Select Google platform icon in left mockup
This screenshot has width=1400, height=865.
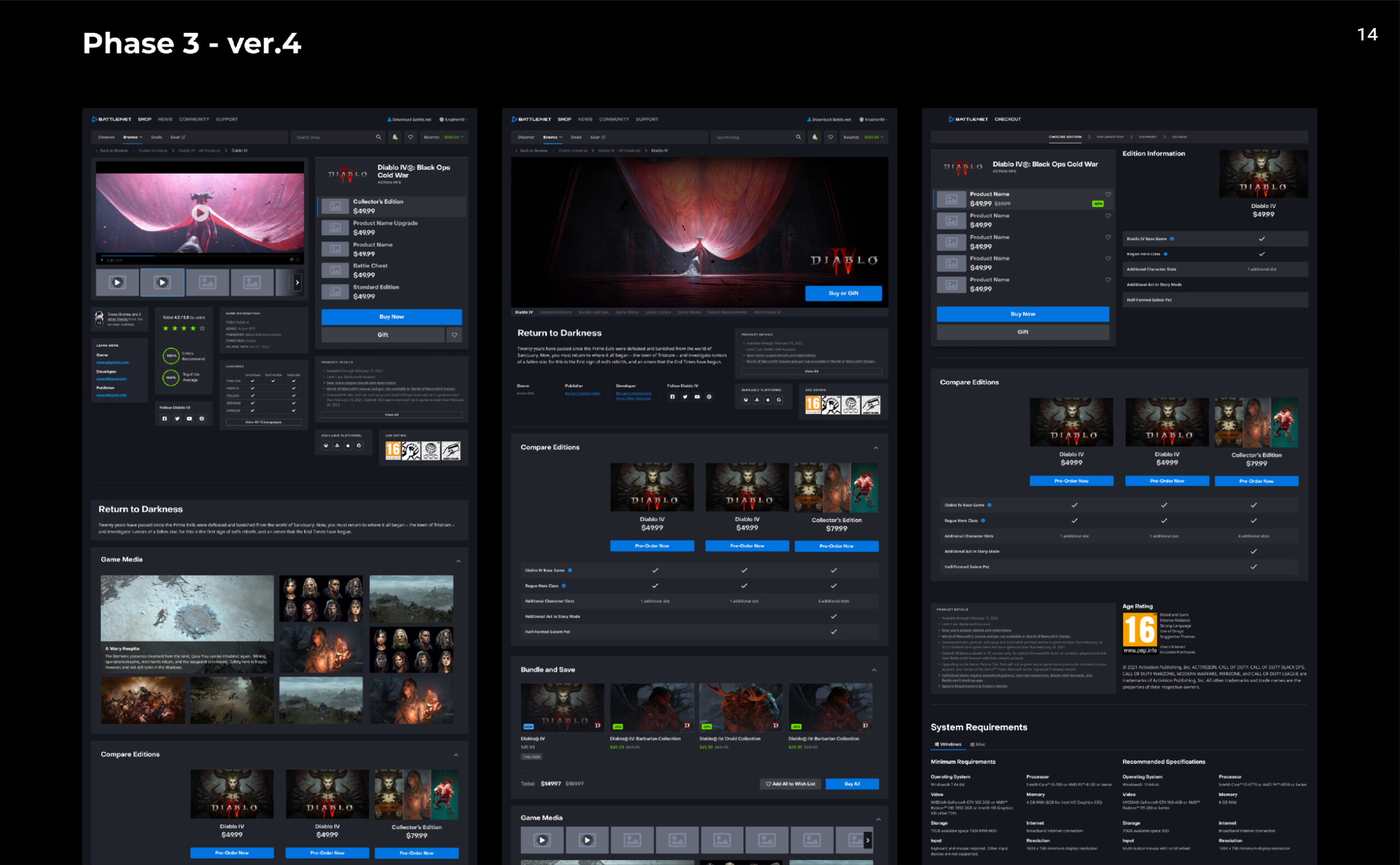359,445
